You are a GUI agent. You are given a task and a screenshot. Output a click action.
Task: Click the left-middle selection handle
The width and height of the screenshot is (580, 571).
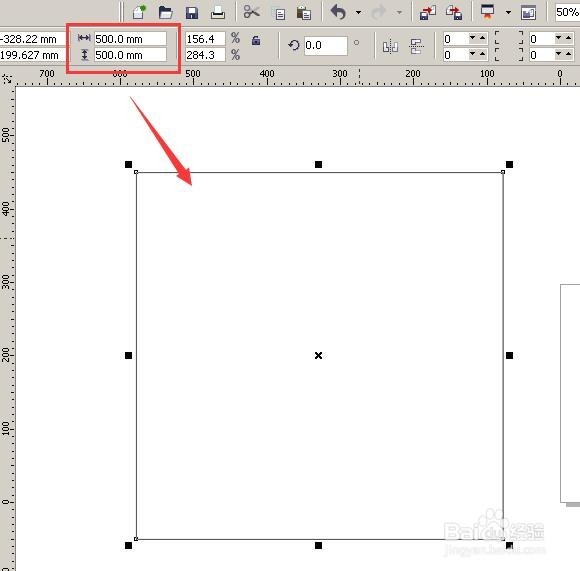click(x=128, y=355)
